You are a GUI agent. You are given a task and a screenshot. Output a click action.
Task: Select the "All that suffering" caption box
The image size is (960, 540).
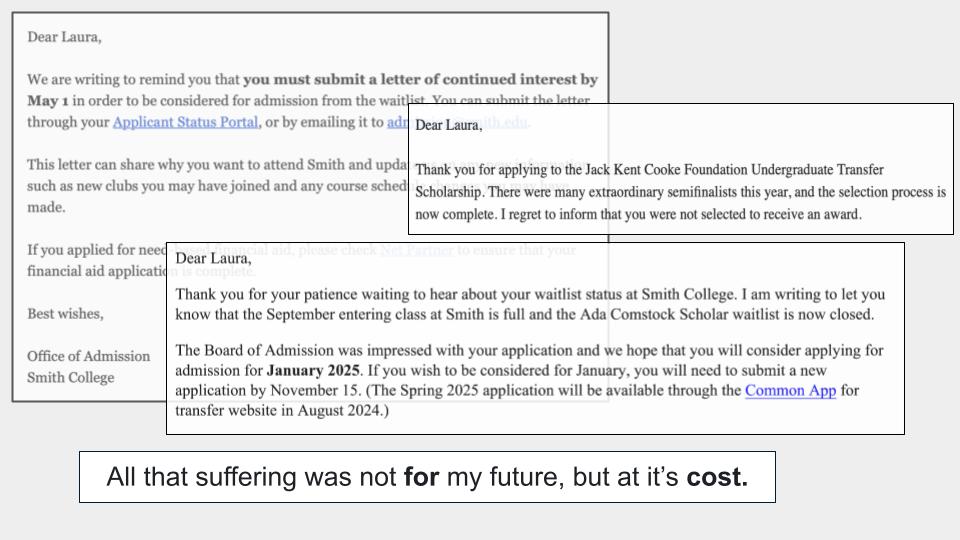click(x=427, y=477)
